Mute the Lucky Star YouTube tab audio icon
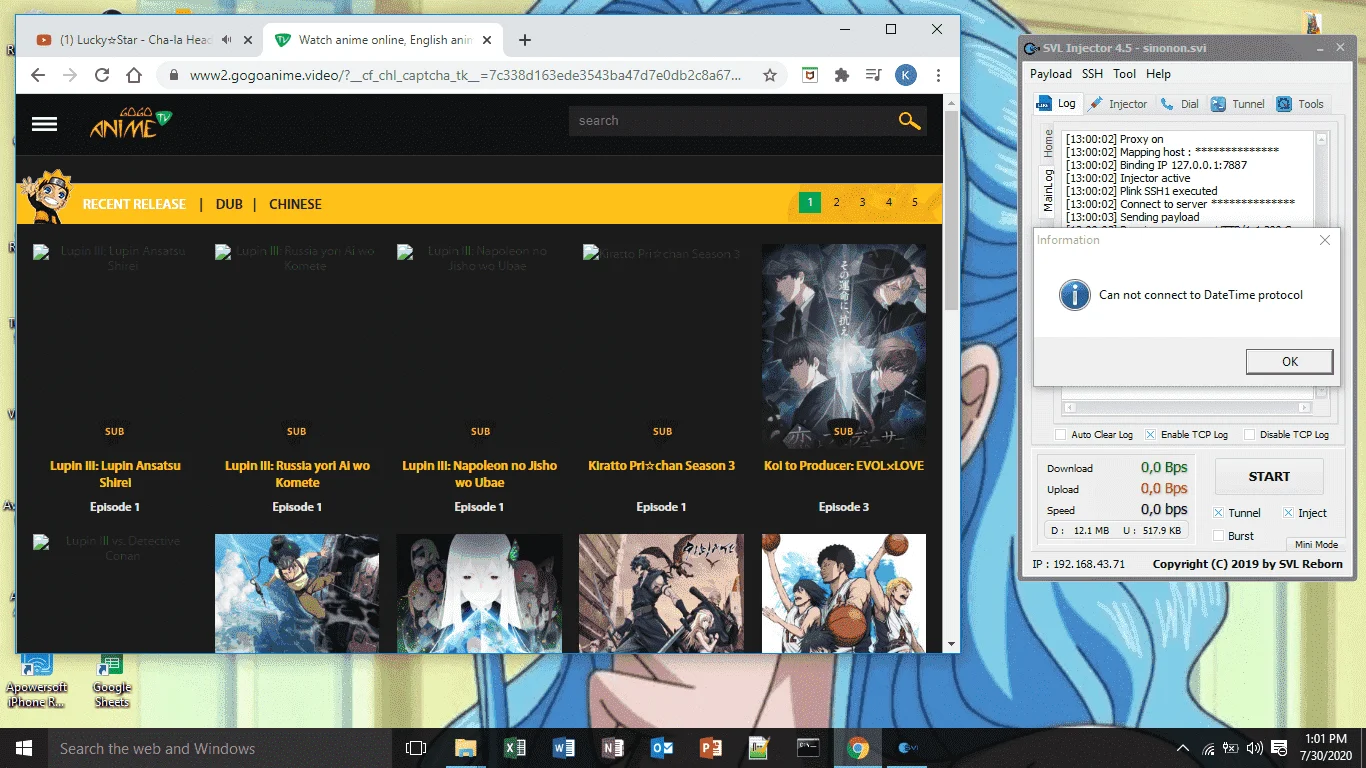 click(228, 40)
